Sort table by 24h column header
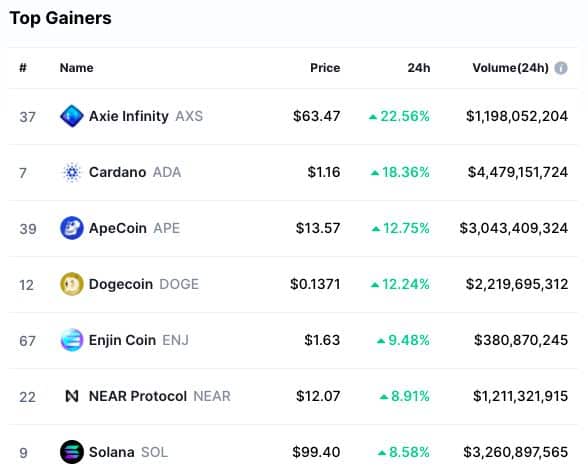This screenshot has height=471, width=588. pos(419,68)
